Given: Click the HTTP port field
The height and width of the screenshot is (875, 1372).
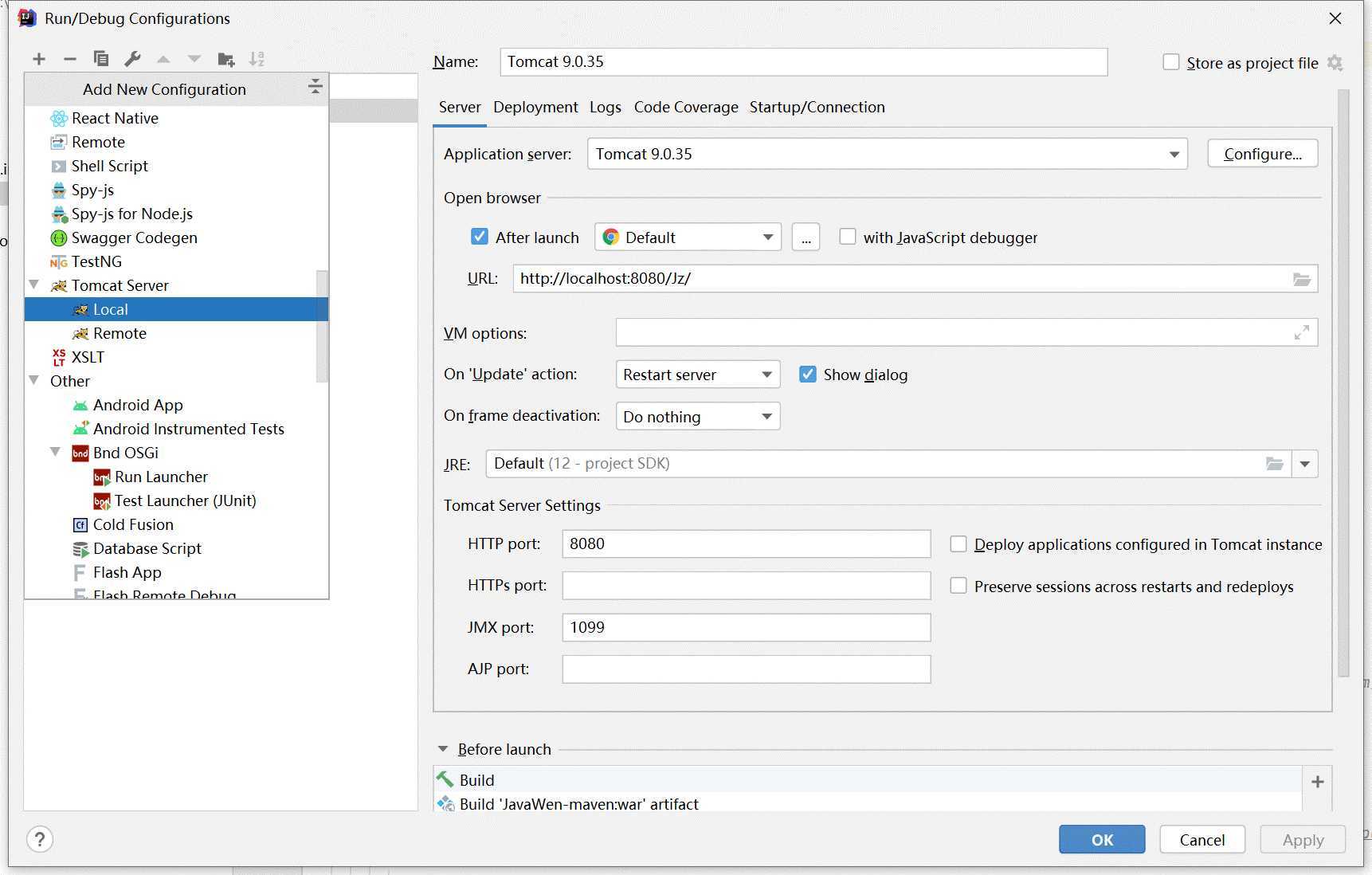Looking at the screenshot, I should (747, 543).
